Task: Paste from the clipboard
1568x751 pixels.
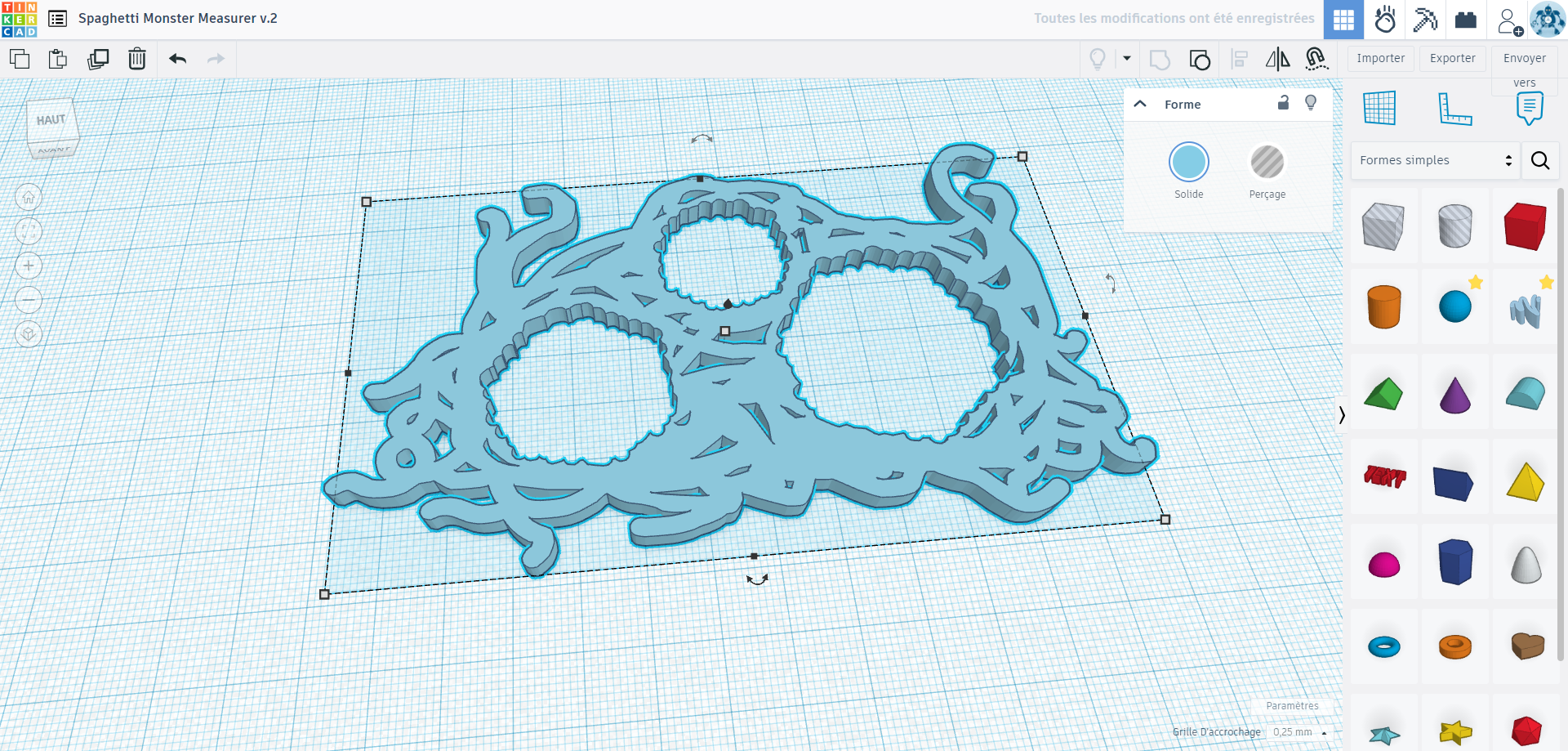Action: click(58, 59)
